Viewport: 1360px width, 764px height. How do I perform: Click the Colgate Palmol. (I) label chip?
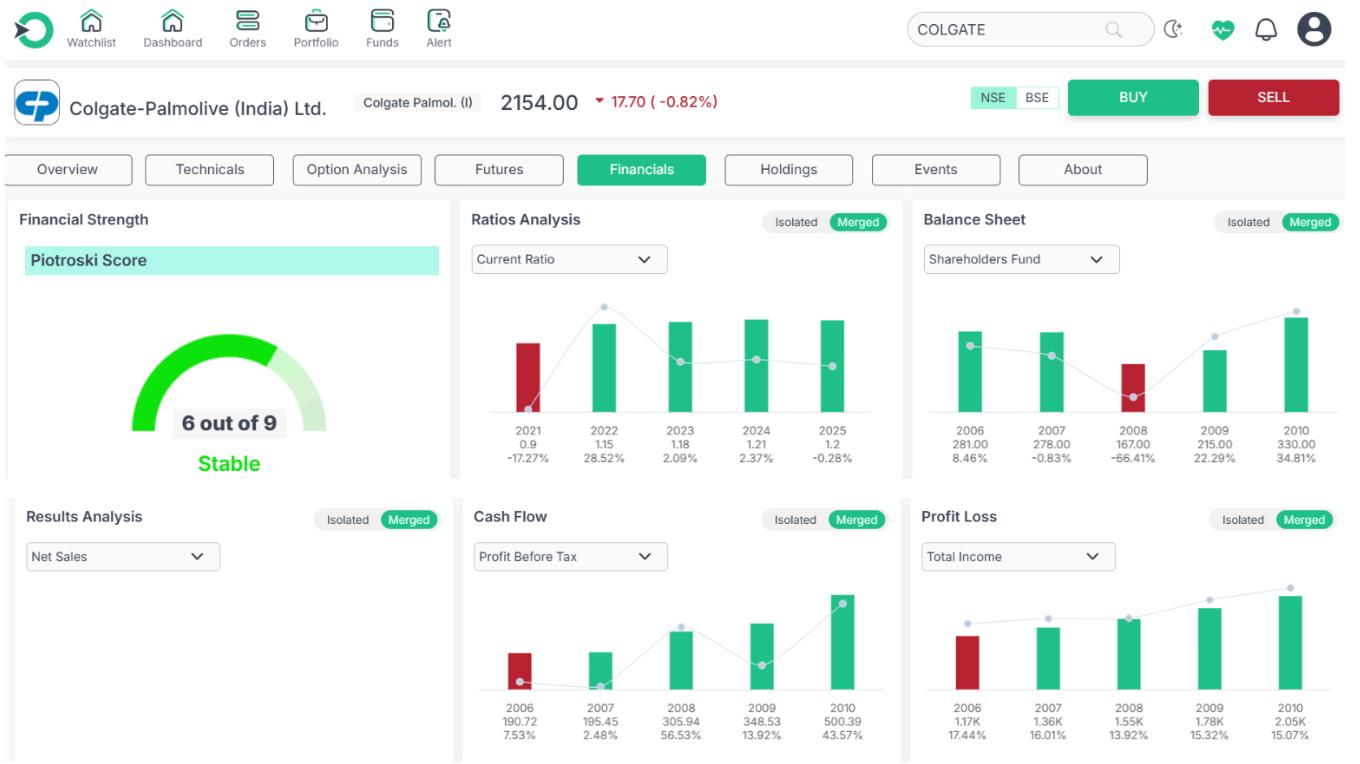coord(418,103)
